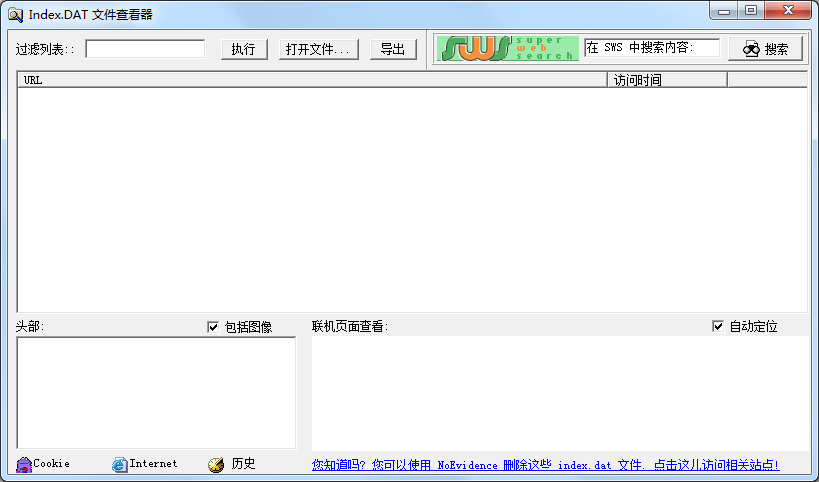Image resolution: width=819 pixels, height=482 pixels.
Task: Click the SWS super web search logo
Action: pos(508,49)
